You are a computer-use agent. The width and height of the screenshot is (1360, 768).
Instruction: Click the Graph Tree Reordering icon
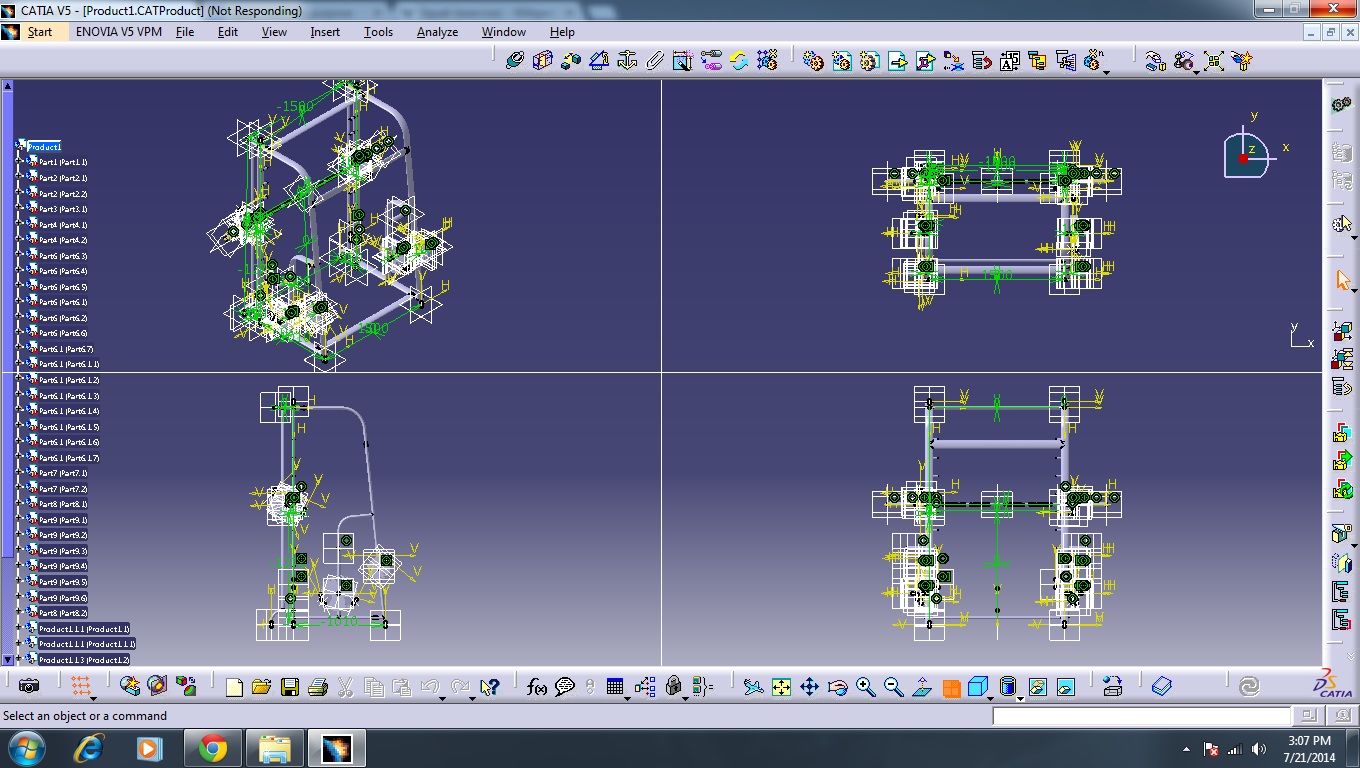(981, 61)
